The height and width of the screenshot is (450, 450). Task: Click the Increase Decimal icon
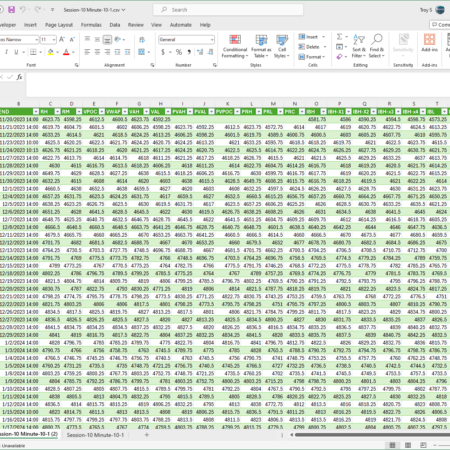tap(200, 52)
